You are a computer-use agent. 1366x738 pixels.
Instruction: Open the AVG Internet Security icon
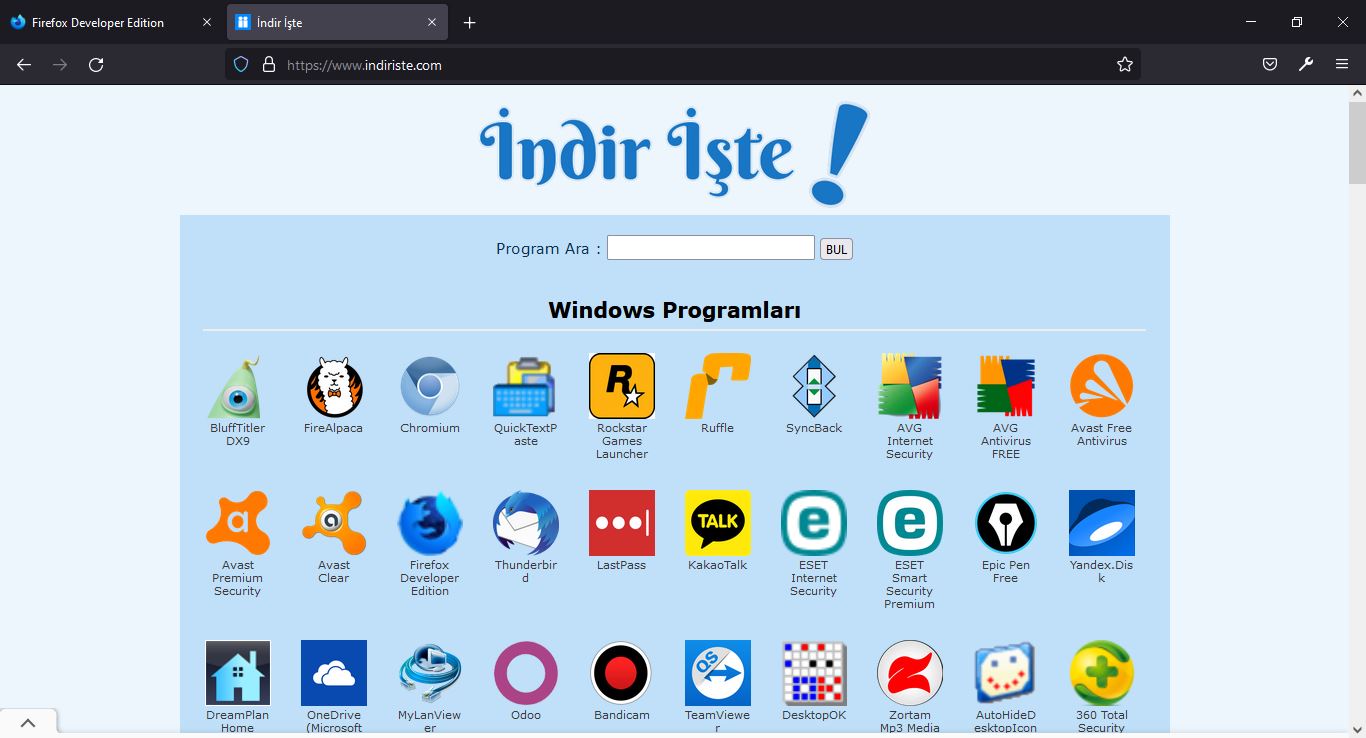click(910, 387)
